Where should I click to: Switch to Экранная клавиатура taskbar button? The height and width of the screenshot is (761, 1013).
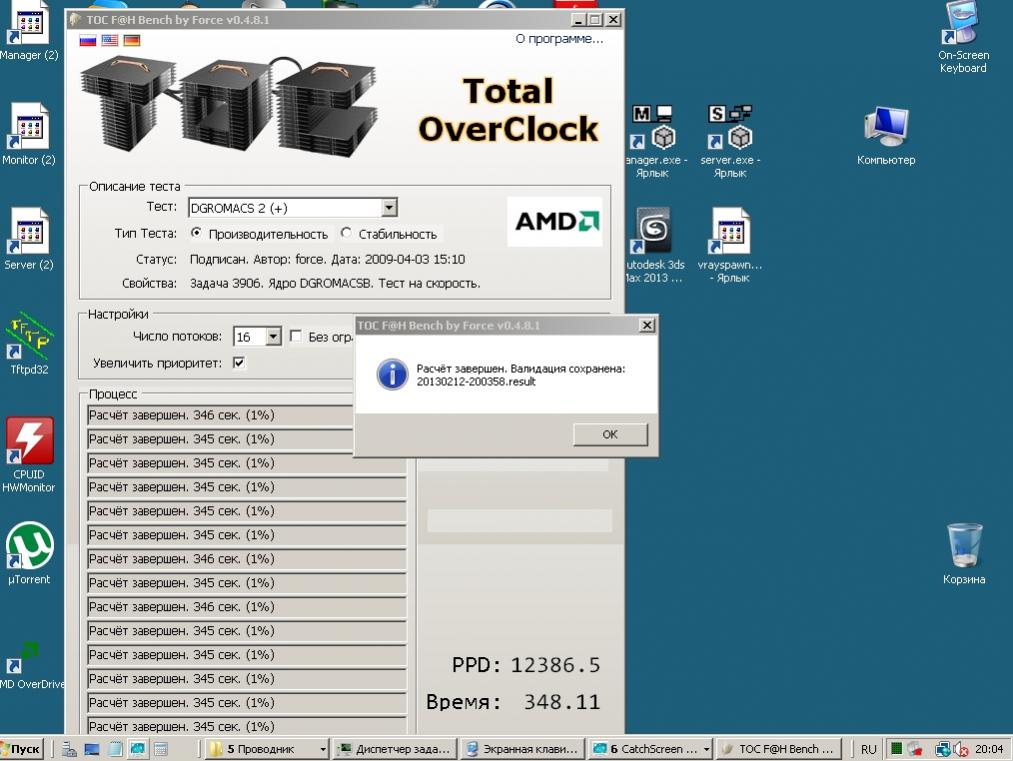522,749
